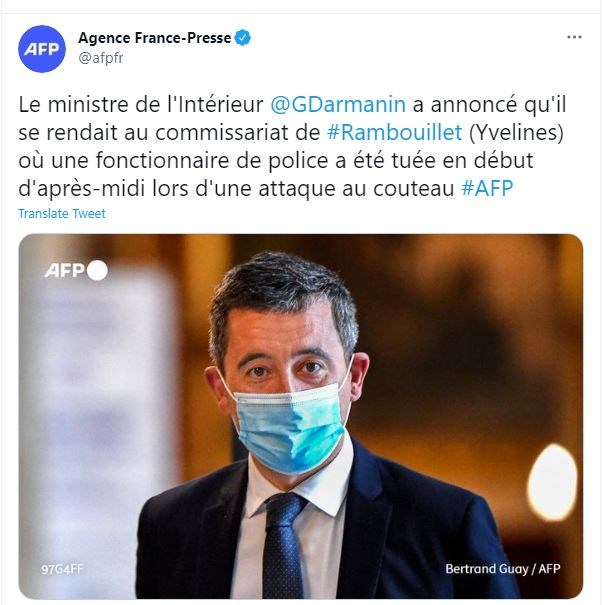Click the blurred lamp glow in photo

point(552,482)
